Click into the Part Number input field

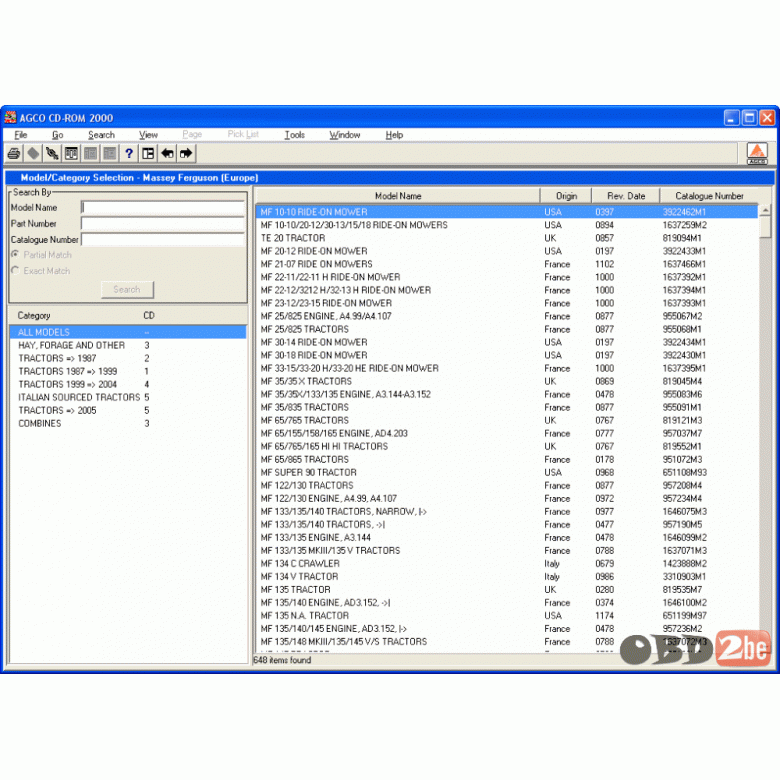tap(163, 223)
